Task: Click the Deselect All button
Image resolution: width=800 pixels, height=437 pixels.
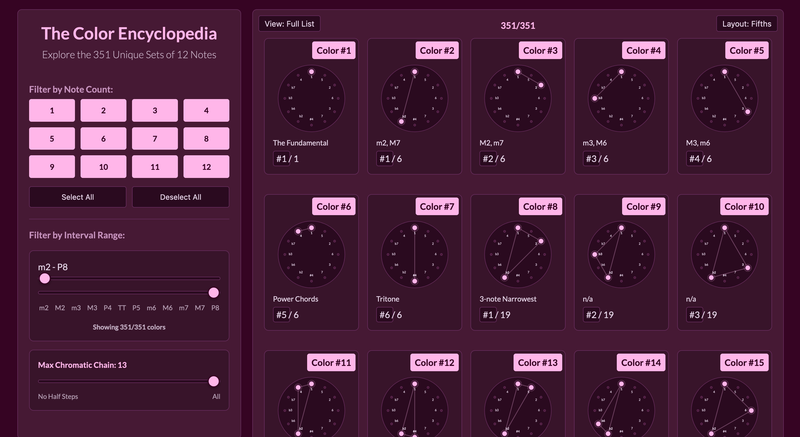Action: (181, 197)
